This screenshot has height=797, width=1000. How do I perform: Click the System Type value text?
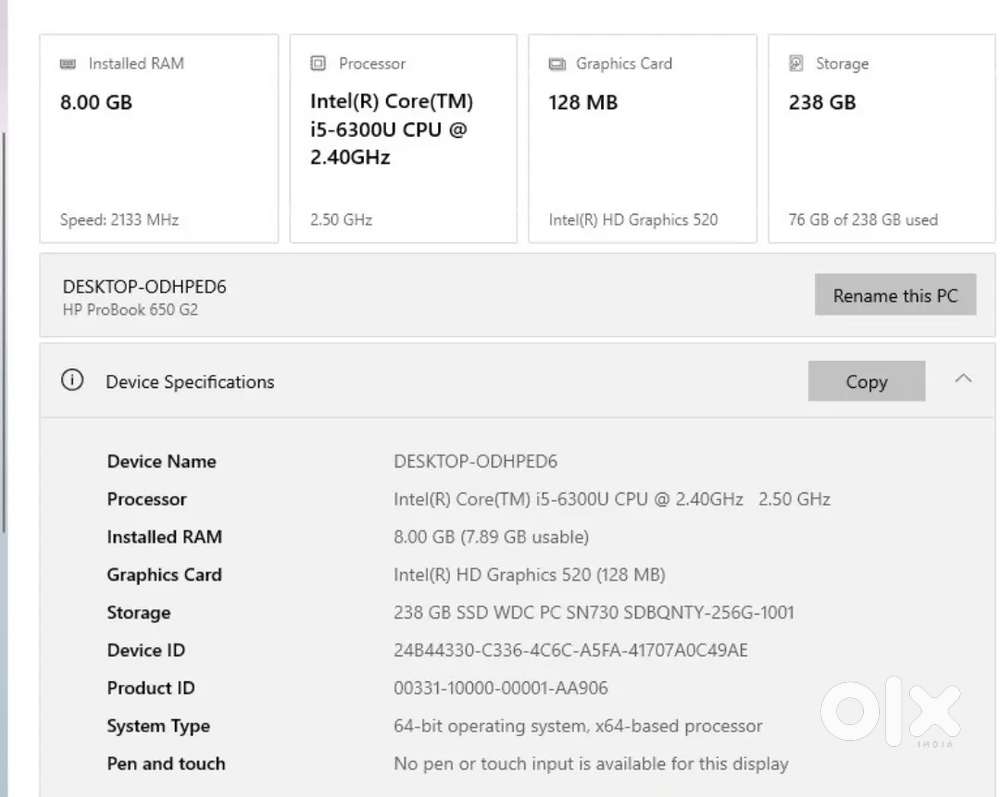pyautogui.click(x=577, y=726)
